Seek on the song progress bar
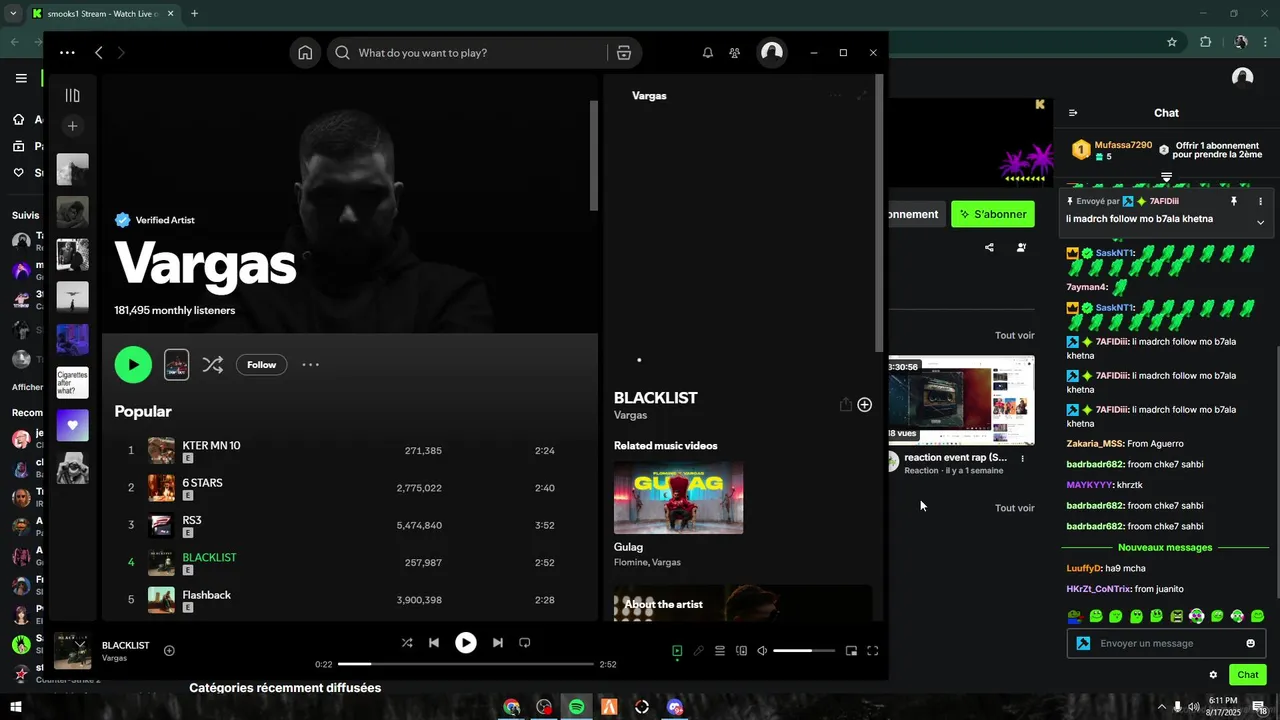1280x720 pixels. tap(466, 664)
